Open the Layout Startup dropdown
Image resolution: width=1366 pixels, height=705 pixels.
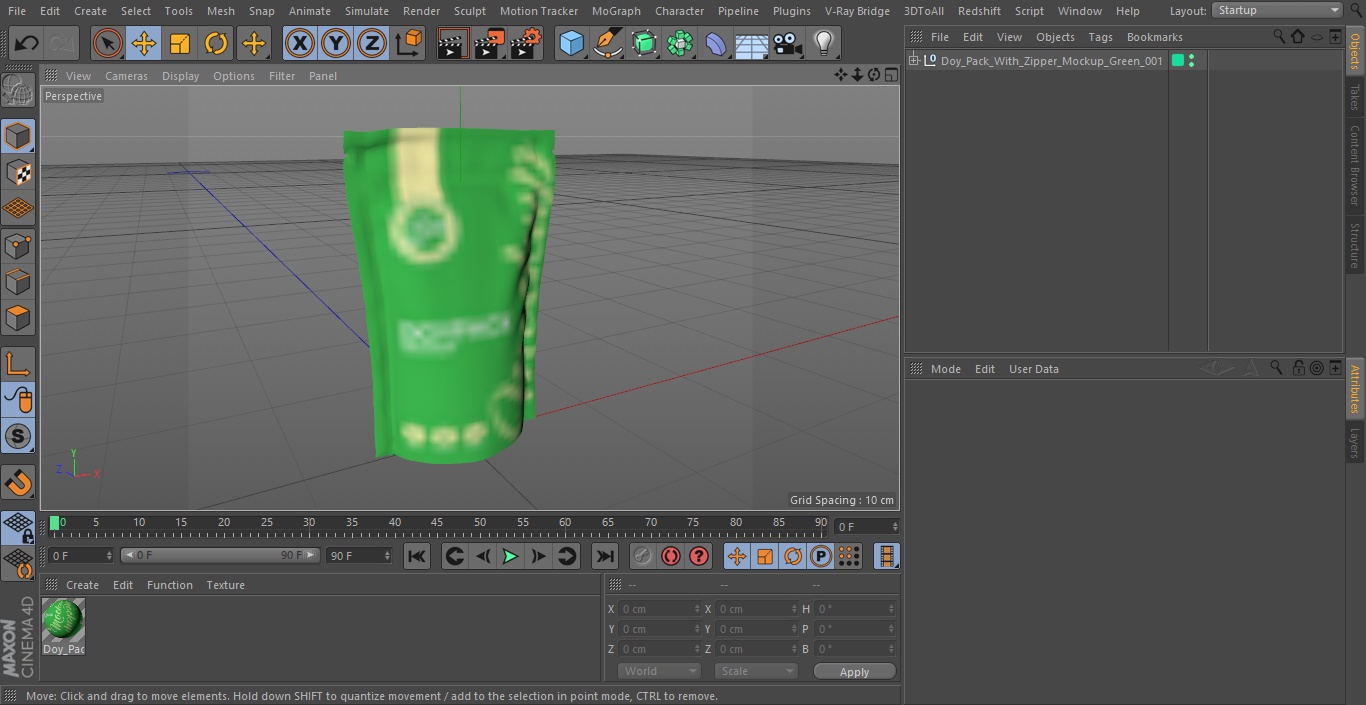click(x=1277, y=10)
